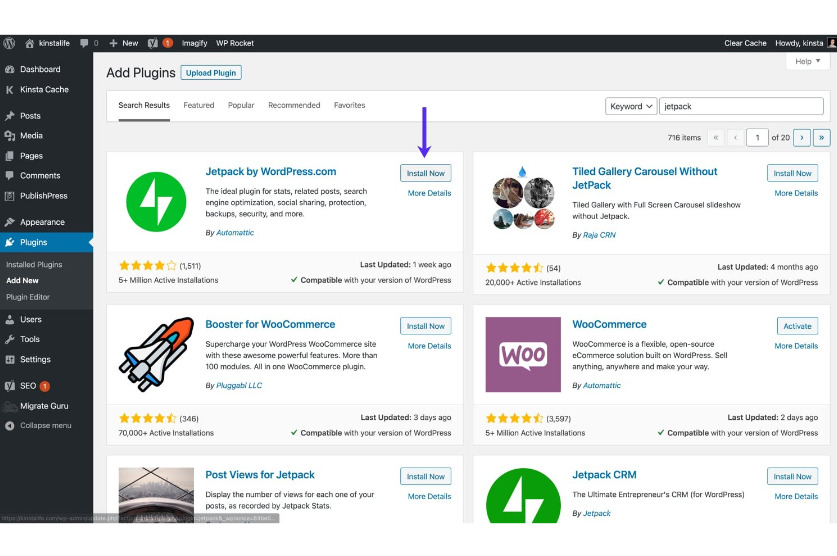Install the Jetpack by WordPress.com plugin

click(x=425, y=173)
